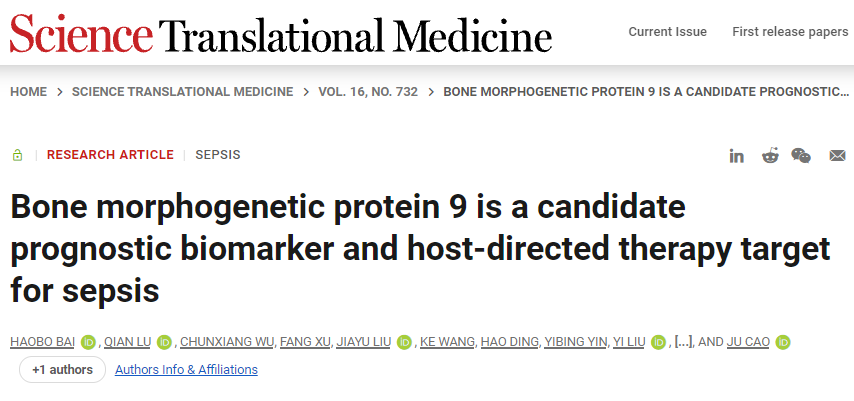Image resolution: width=854 pixels, height=401 pixels.
Task: Open Current Issue menu item
Action: [667, 32]
